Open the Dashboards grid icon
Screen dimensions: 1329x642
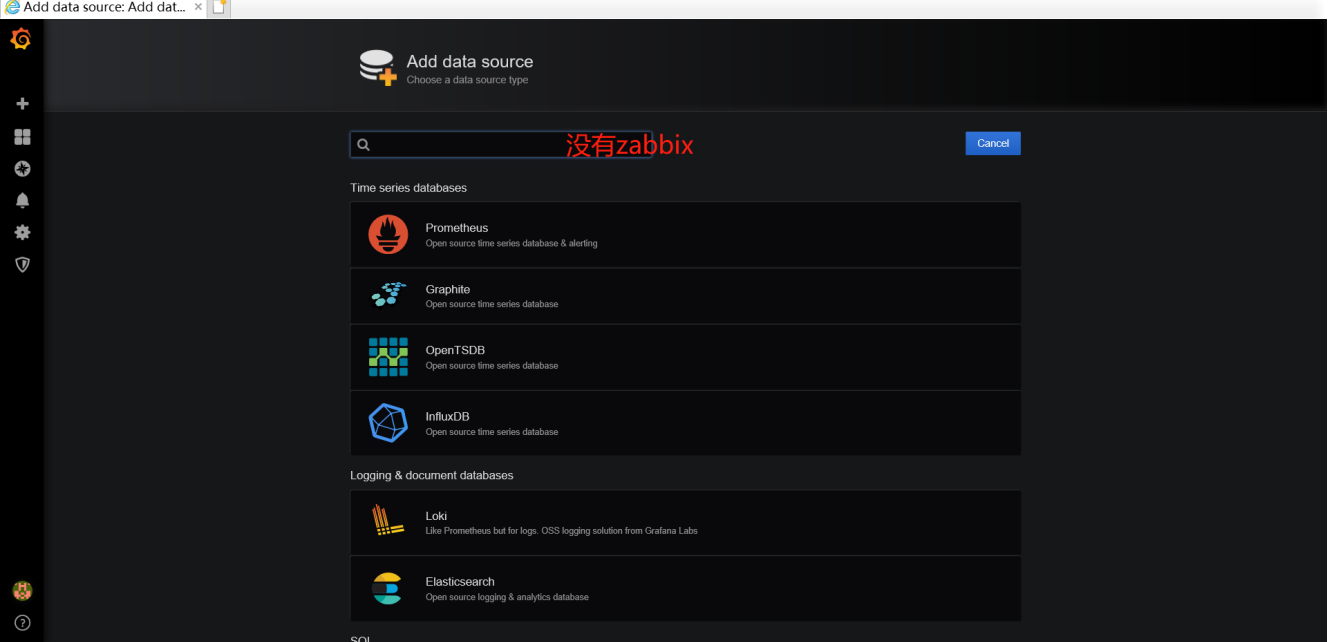(22, 137)
